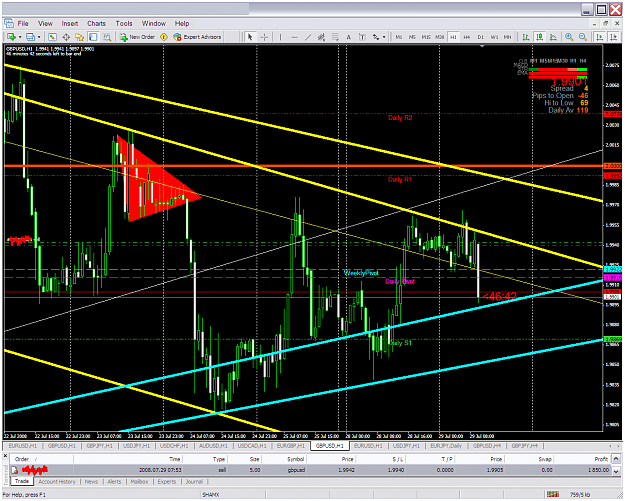Viewport: 625px width, 501px height.
Task: Switch to M1 timeframe
Action: coord(399,37)
